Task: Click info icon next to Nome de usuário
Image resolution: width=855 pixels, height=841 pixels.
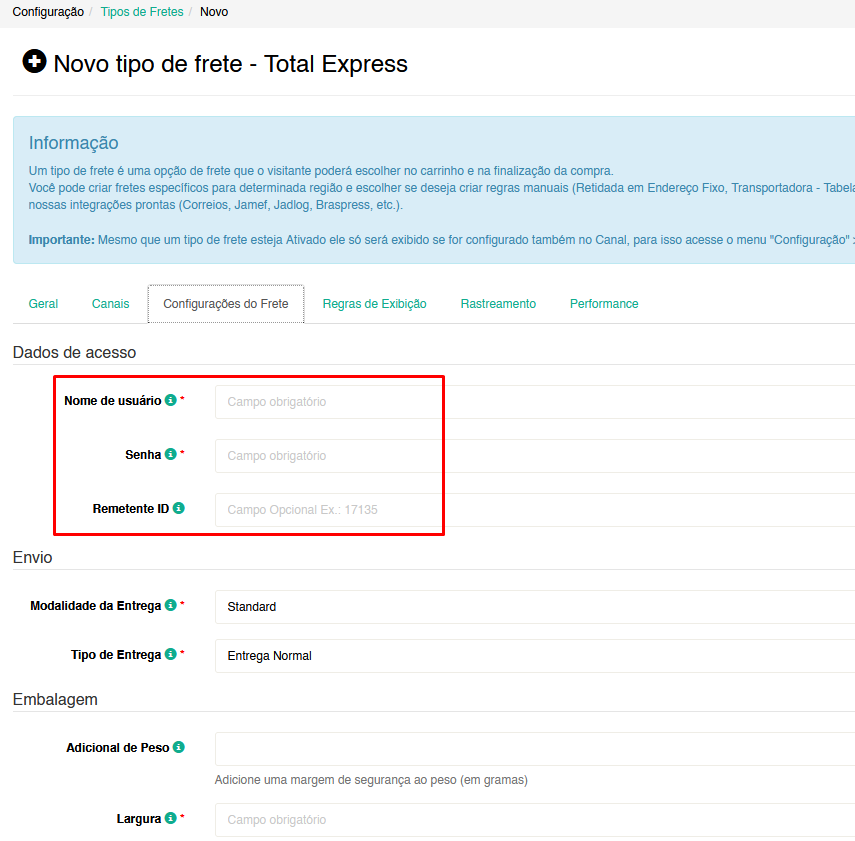Action: tap(171, 400)
